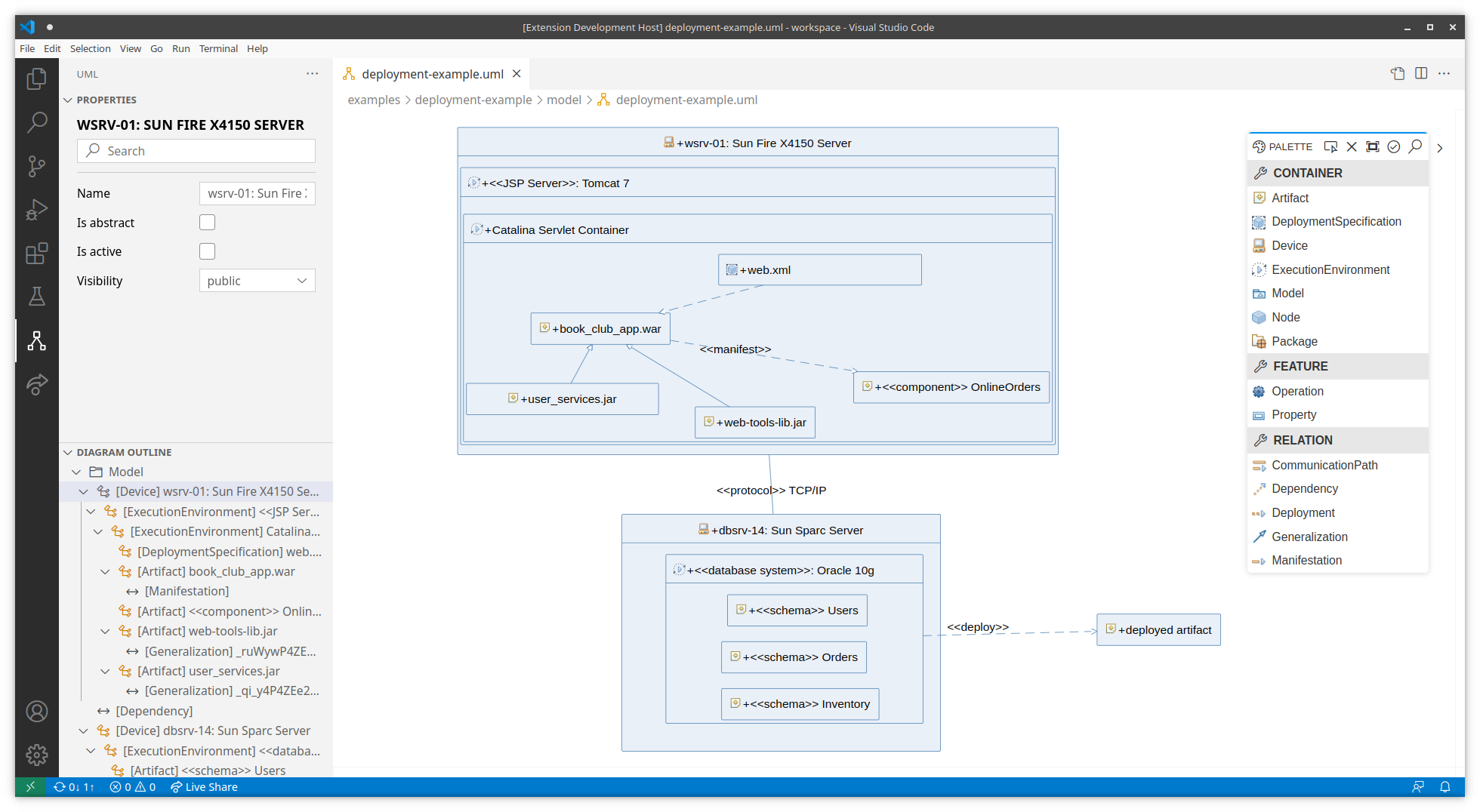Click the palette validate checkmark tool

pos(1394,146)
